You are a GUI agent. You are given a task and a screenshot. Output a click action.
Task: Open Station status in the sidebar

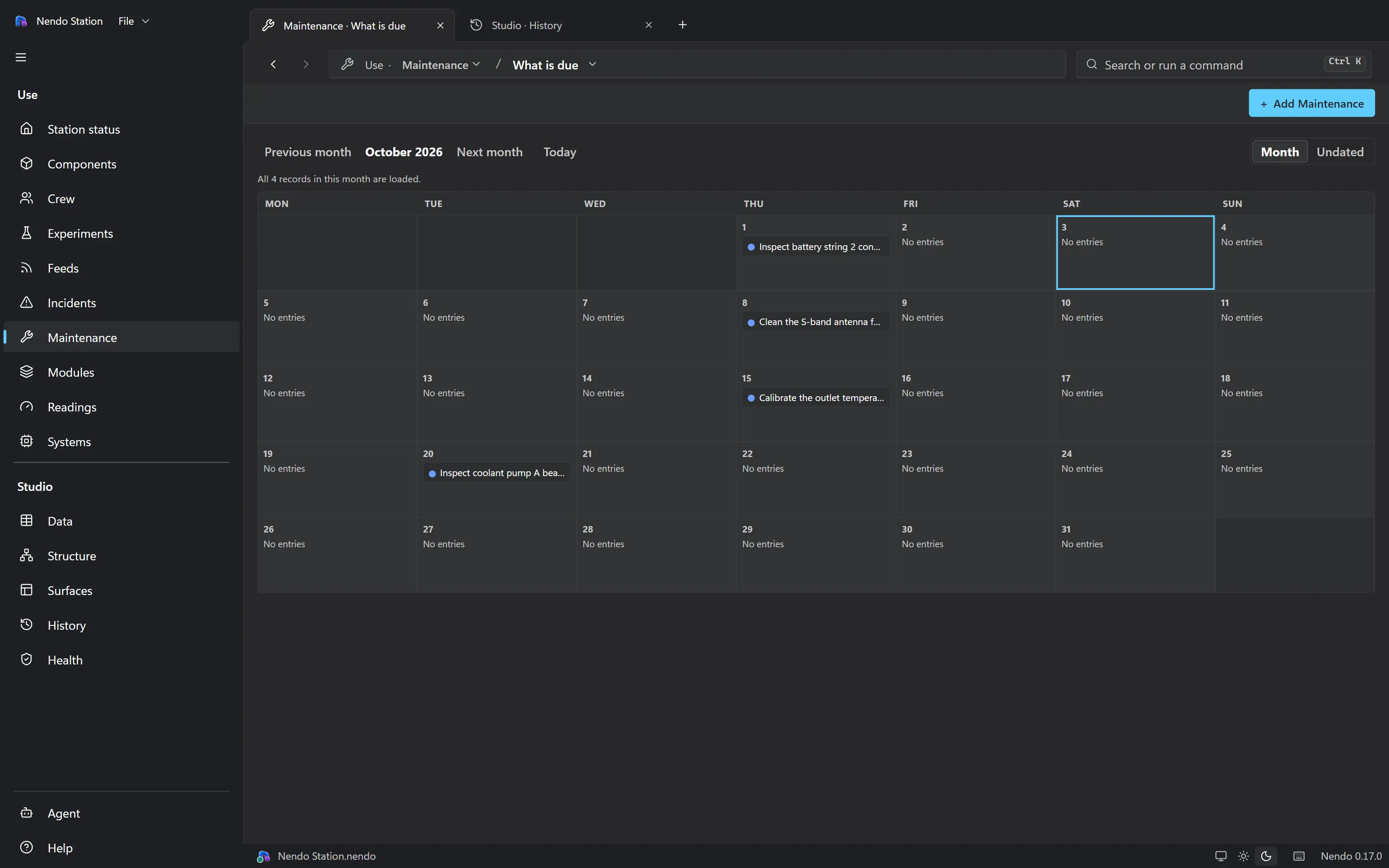(121, 129)
